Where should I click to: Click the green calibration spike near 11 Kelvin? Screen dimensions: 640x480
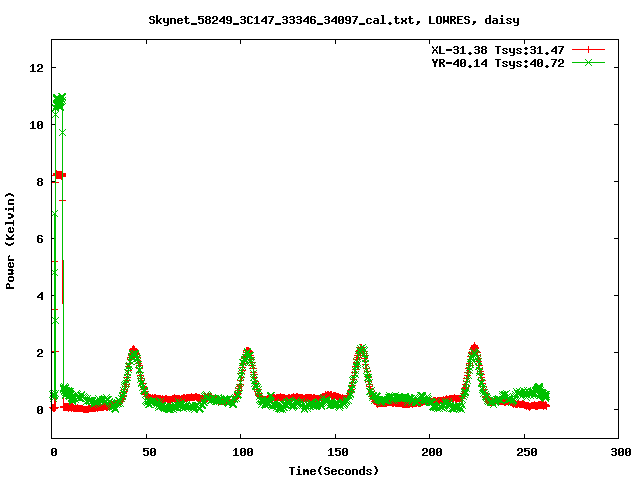[59, 101]
